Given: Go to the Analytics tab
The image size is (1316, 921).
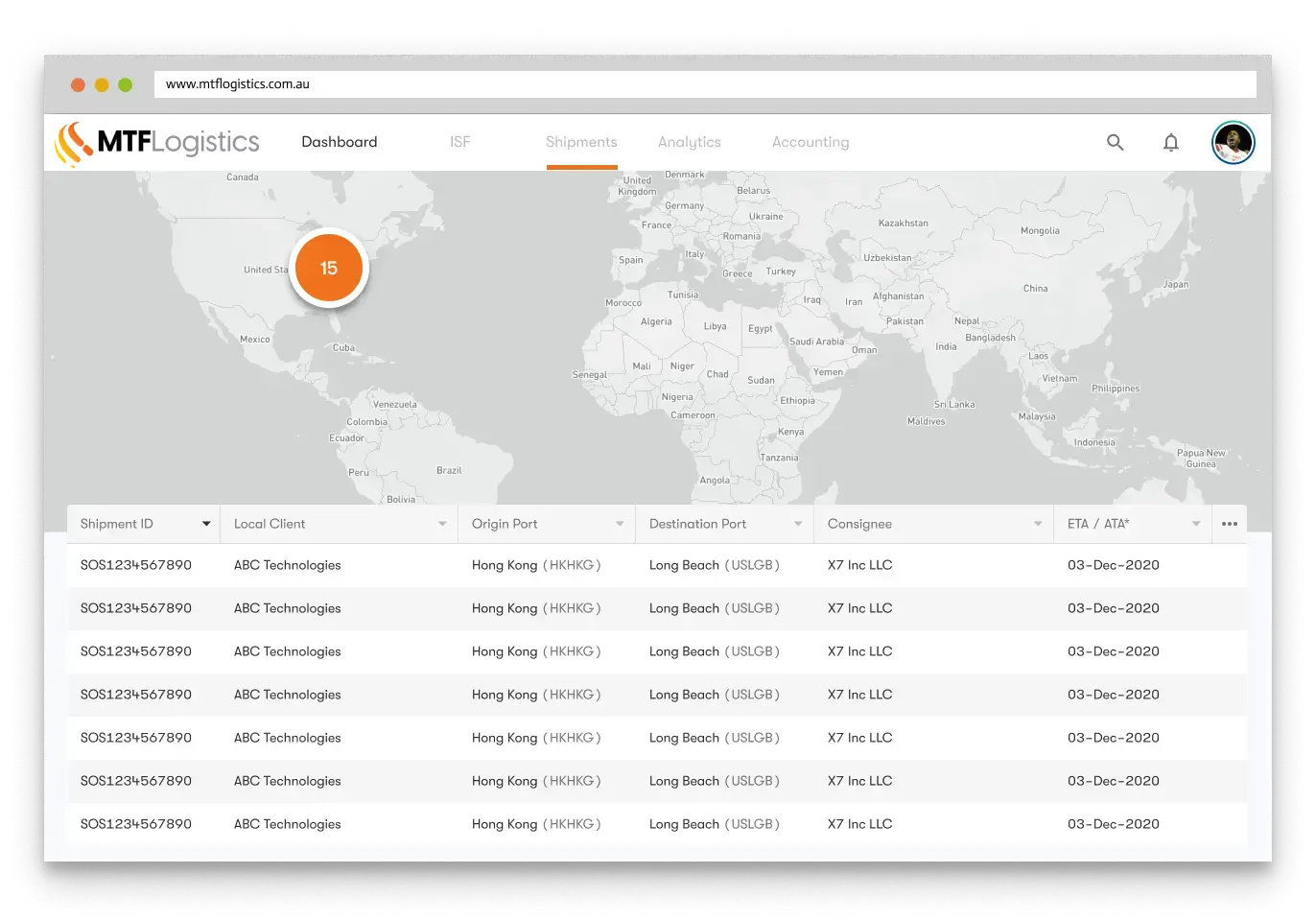Looking at the screenshot, I should pyautogui.click(x=689, y=142).
